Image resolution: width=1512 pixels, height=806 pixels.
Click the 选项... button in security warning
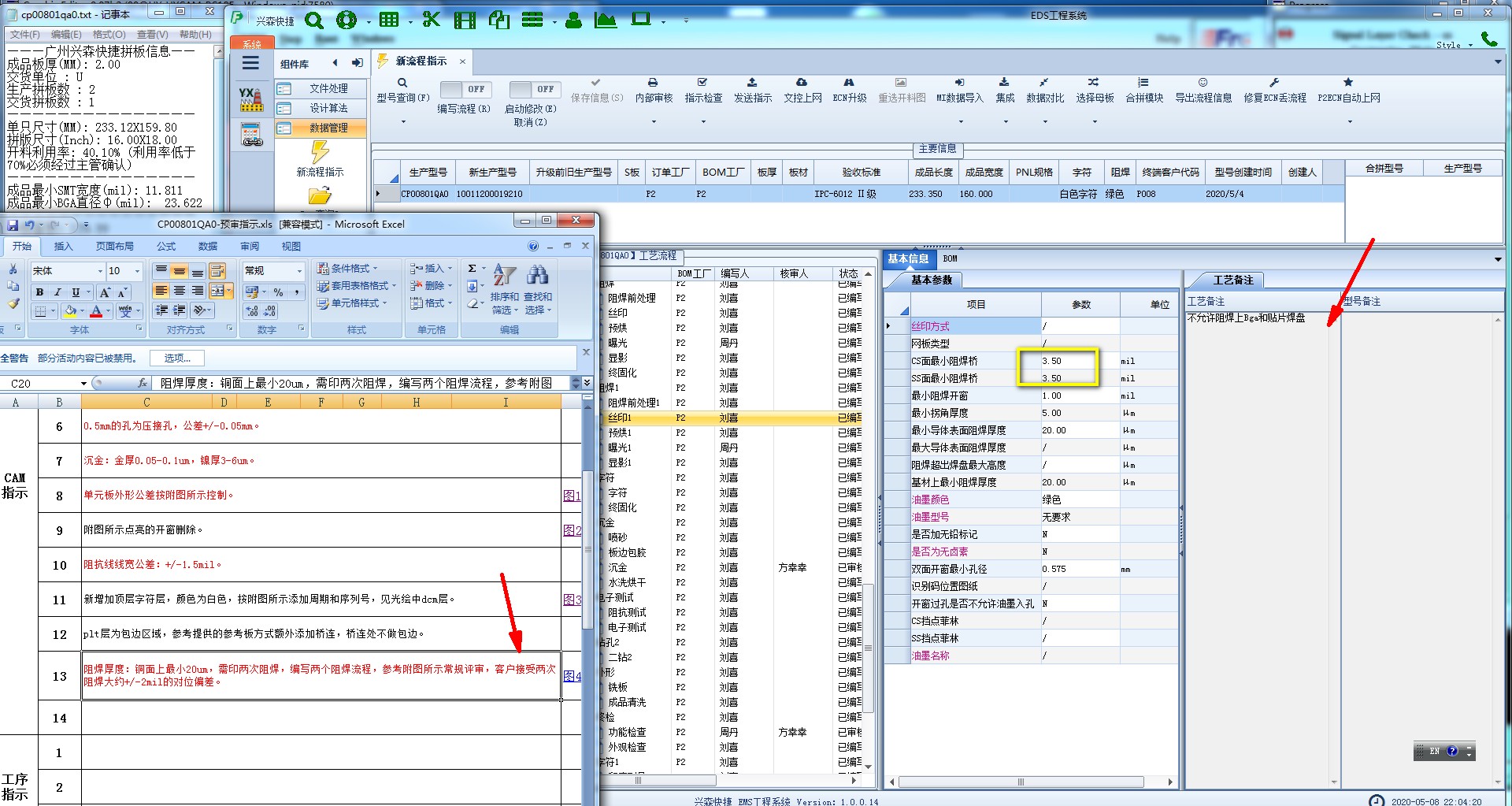(x=177, y=358)
